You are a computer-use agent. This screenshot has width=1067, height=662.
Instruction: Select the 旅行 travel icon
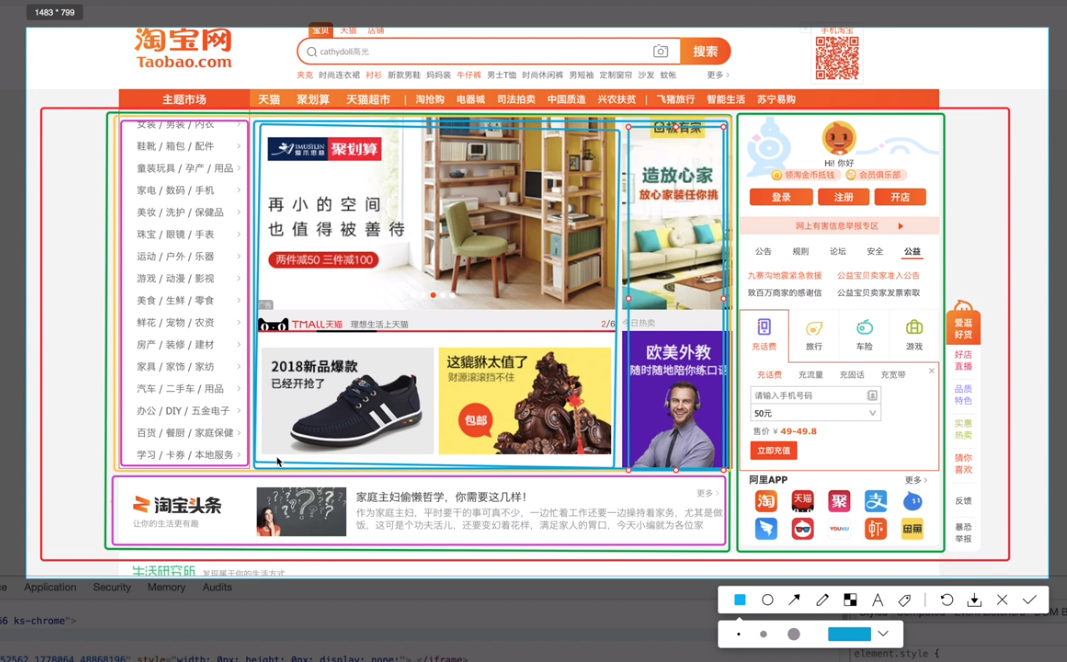tap(814, 335)
